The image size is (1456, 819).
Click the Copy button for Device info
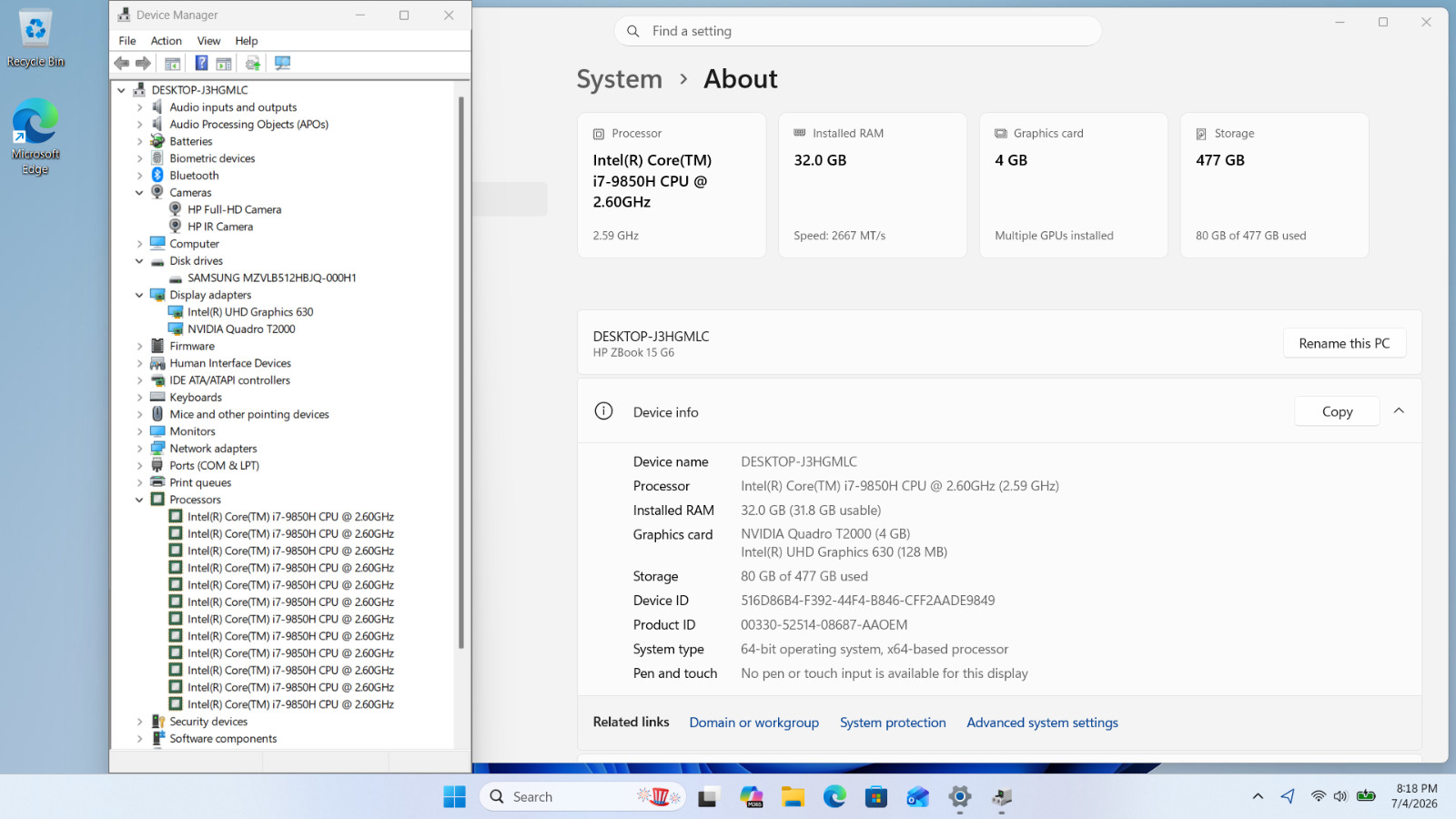(x=1337, y=411)
